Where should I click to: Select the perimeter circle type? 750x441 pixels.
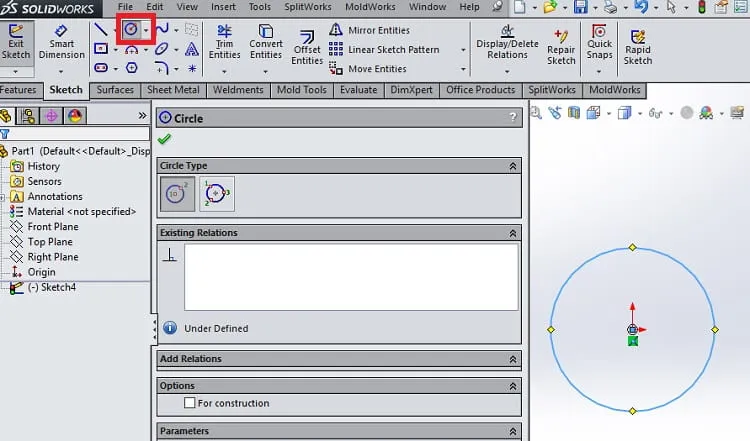click(x=217, y=194)
